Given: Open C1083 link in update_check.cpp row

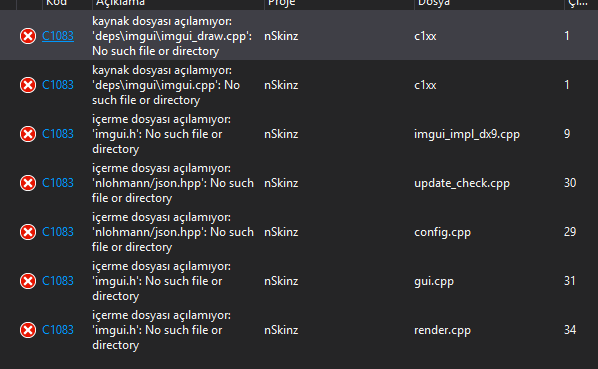Looking at the screenshot, I should tap(58, 183).
